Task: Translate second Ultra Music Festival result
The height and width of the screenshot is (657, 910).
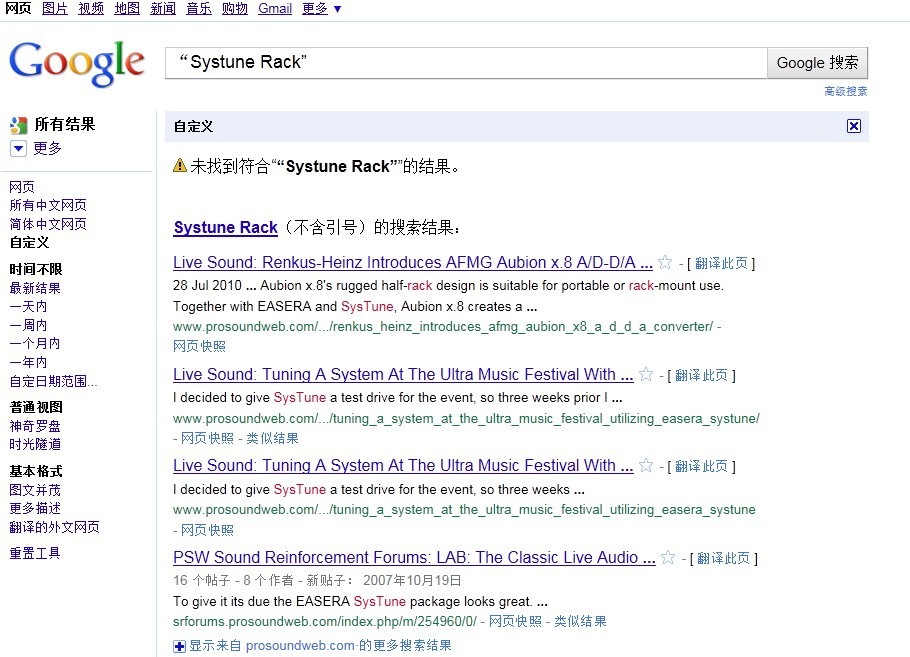Action: (701, 466)
